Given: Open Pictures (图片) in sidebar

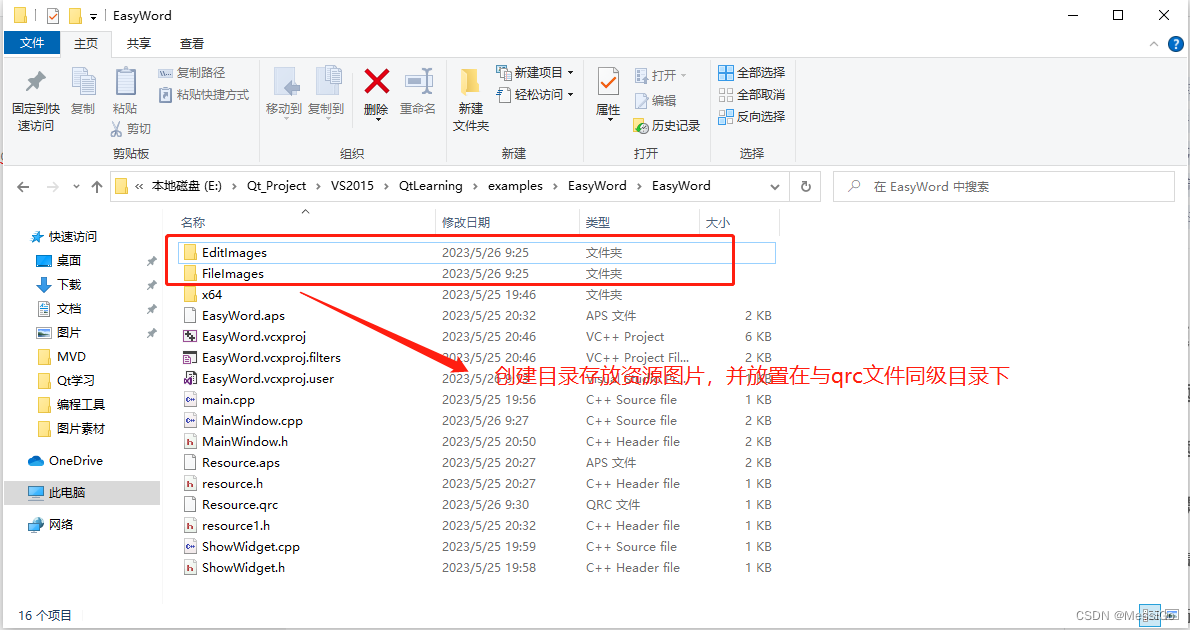Looking at the screenshot, I should (59, 332).
